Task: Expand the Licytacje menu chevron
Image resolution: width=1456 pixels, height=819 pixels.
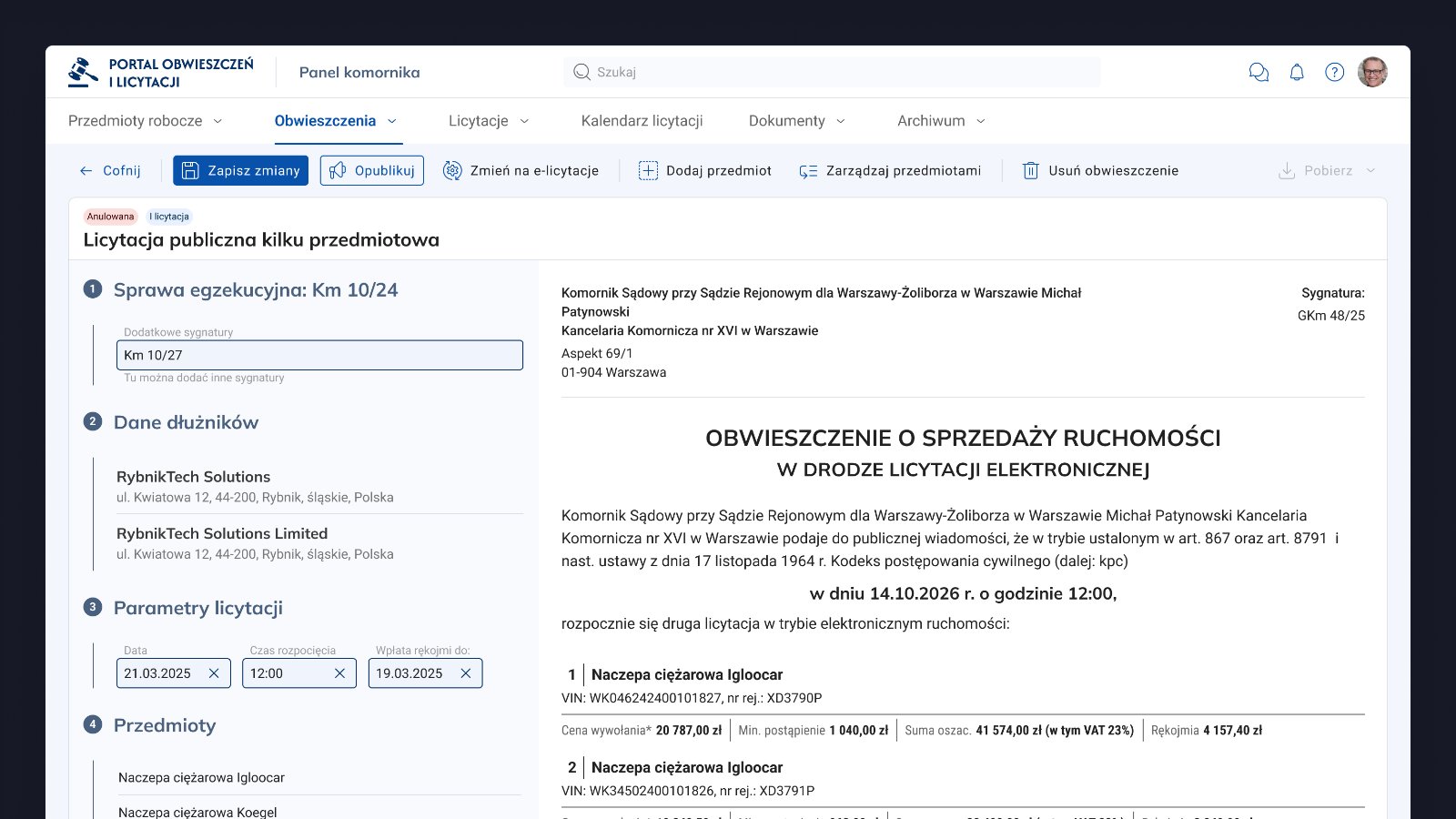Action: click(524, 121)
